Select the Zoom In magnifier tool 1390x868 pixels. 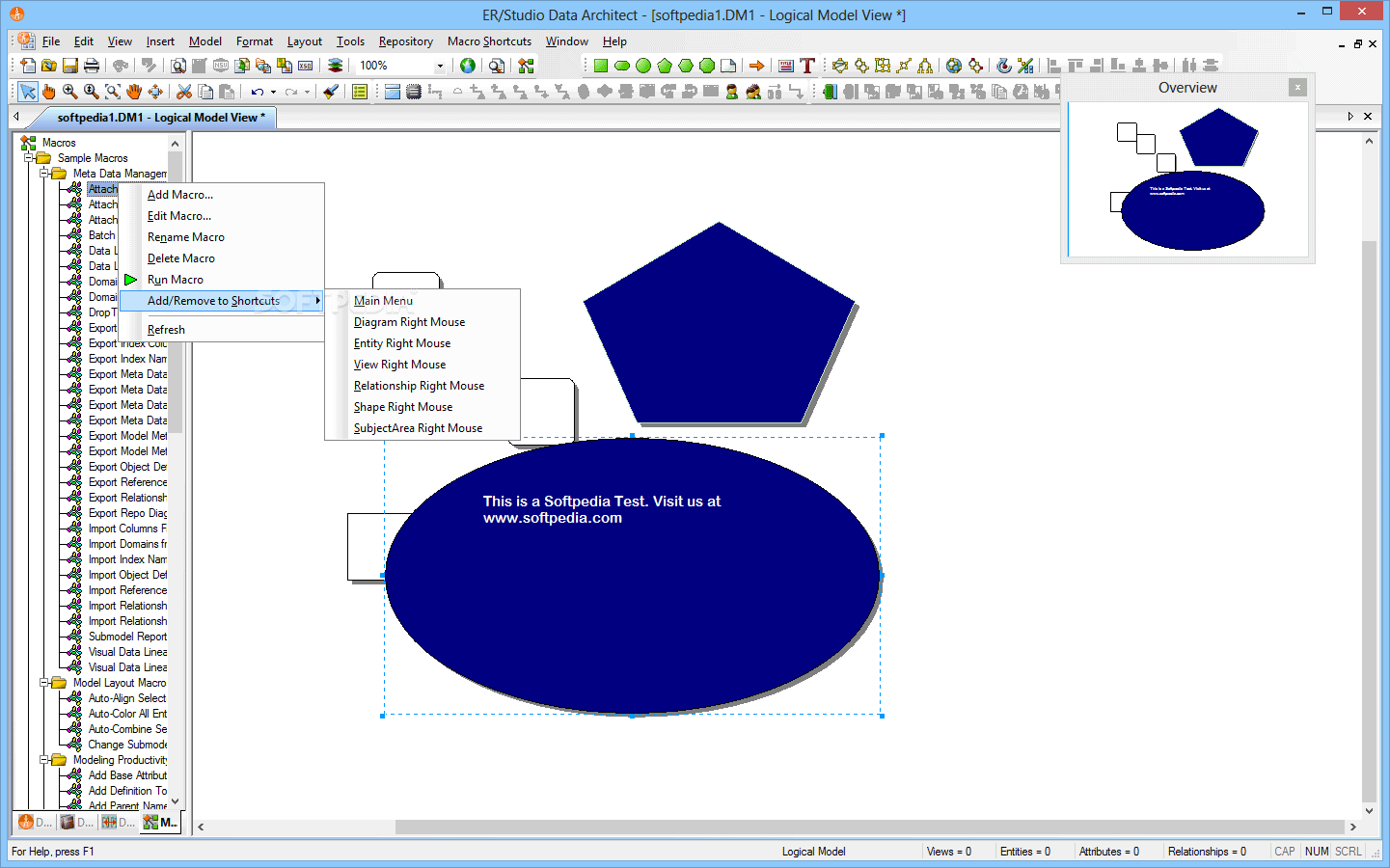point(70,92)
